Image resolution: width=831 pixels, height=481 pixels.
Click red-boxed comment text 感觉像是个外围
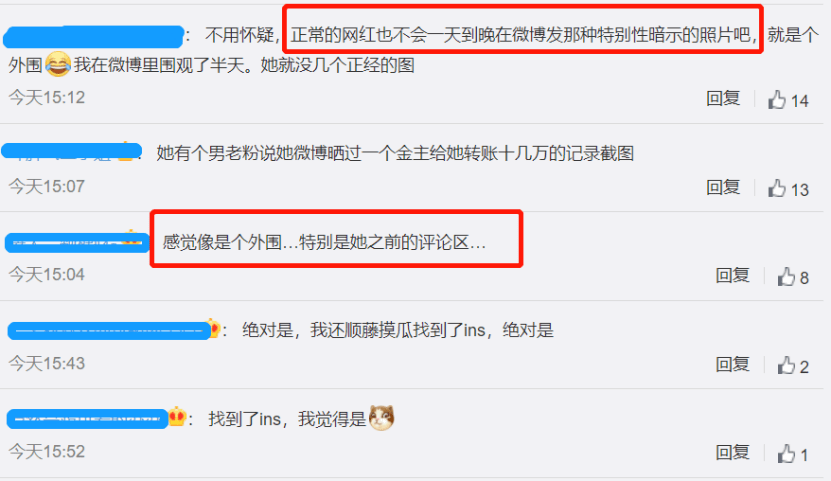coord(222,243)
